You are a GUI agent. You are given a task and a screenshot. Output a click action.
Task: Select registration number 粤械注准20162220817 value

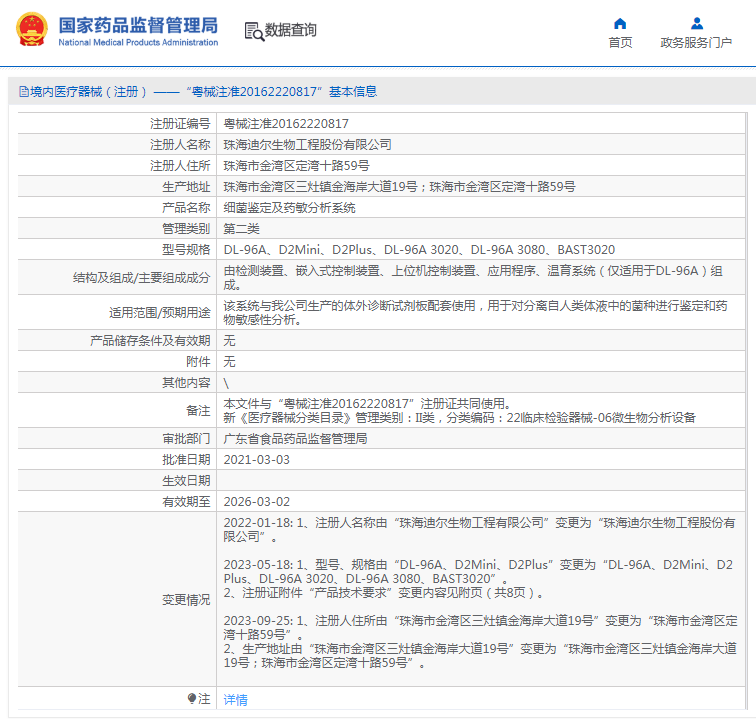pos(286,124)
